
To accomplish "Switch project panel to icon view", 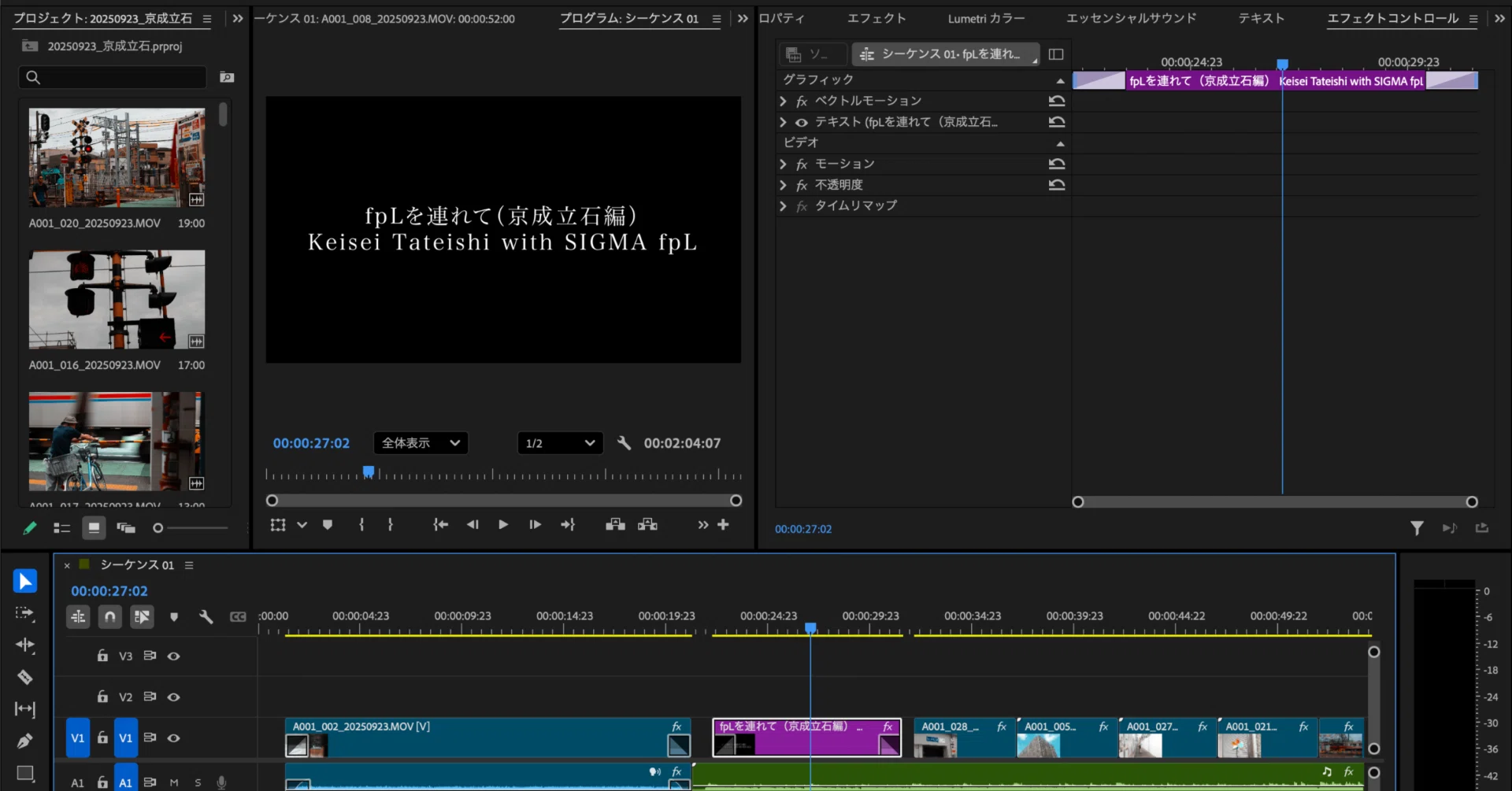I will coord(94,528).
